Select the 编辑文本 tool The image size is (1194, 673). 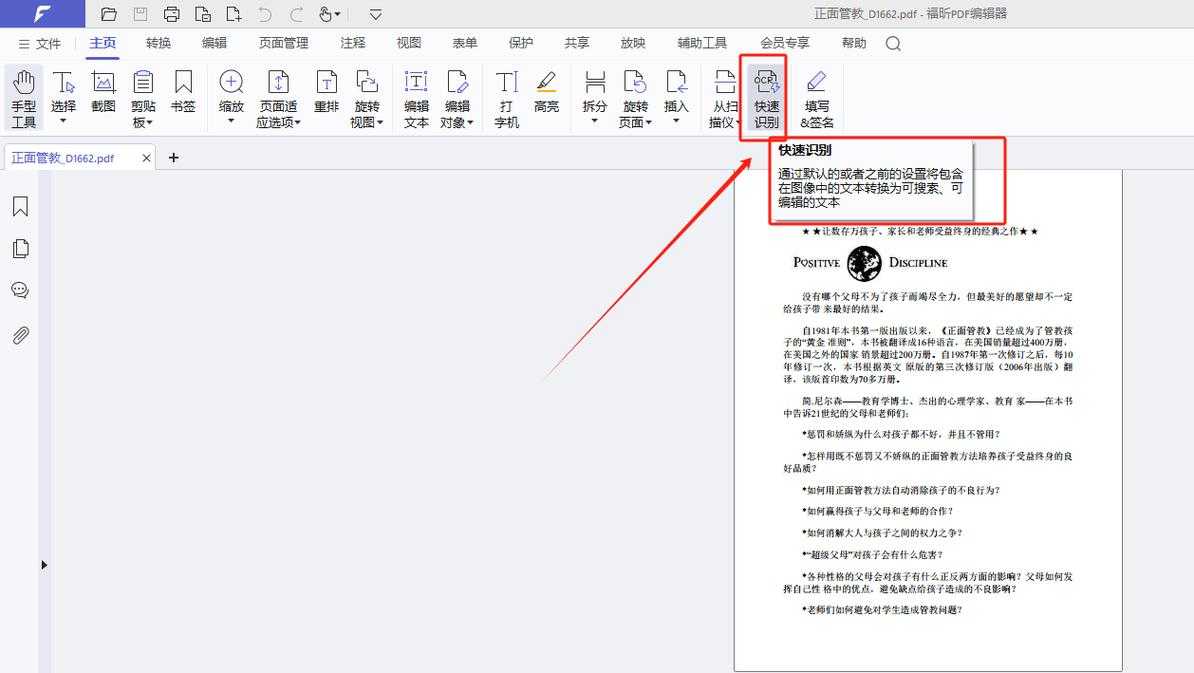tap(415, 97)
